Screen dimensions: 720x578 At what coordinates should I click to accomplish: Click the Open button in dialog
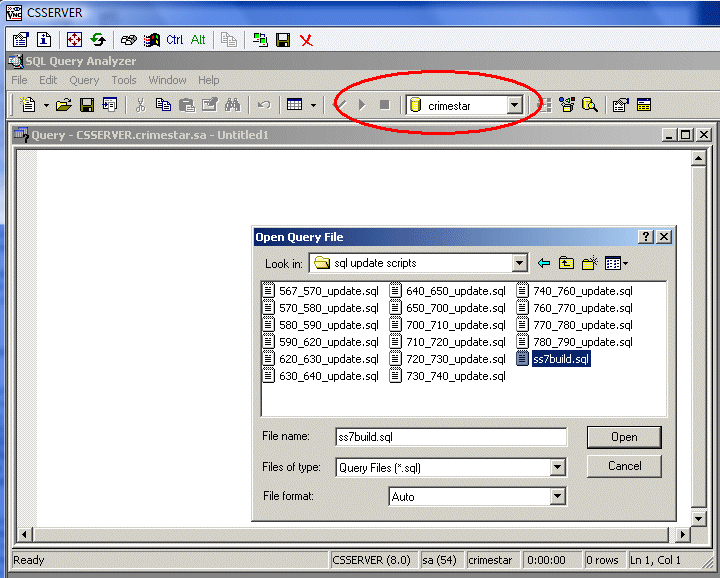pyautogui.click(x=624, y=437)
